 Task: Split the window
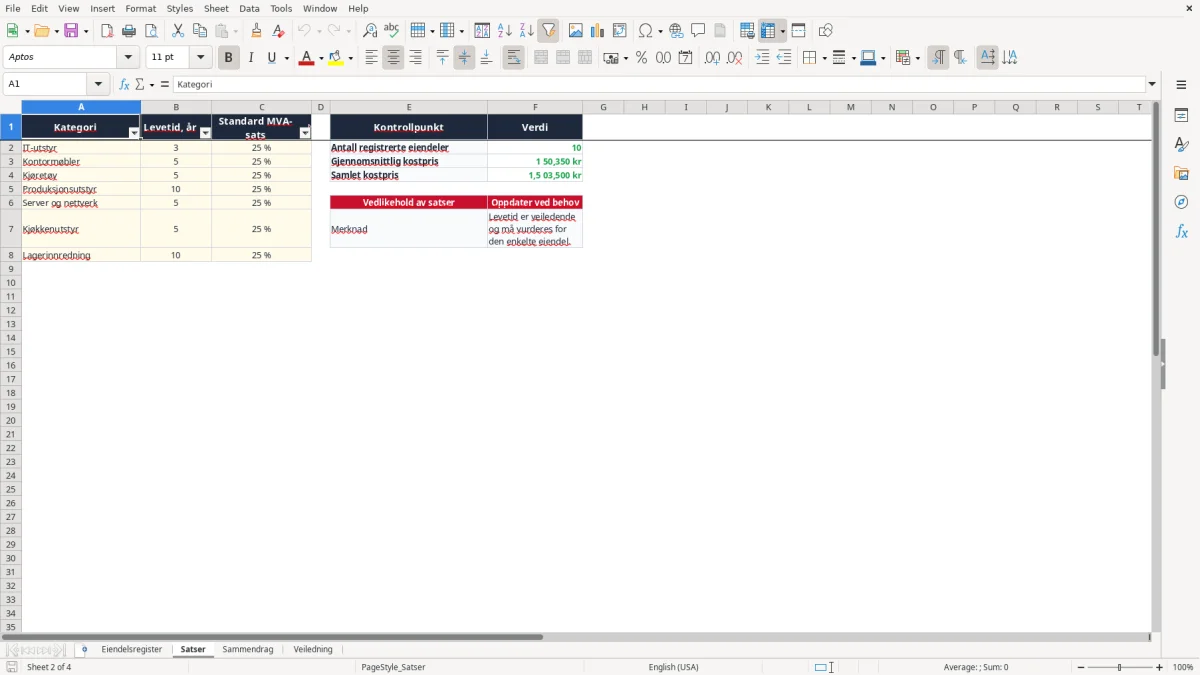coord(798,31)
